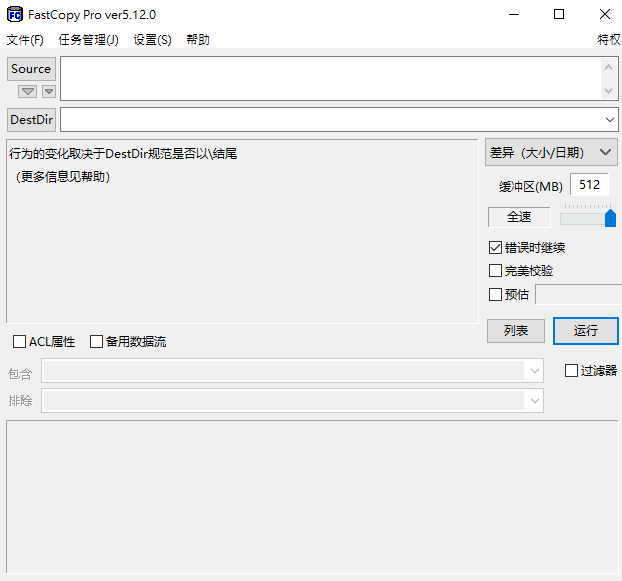Click the log output area at bottom

tap(312, 497)
